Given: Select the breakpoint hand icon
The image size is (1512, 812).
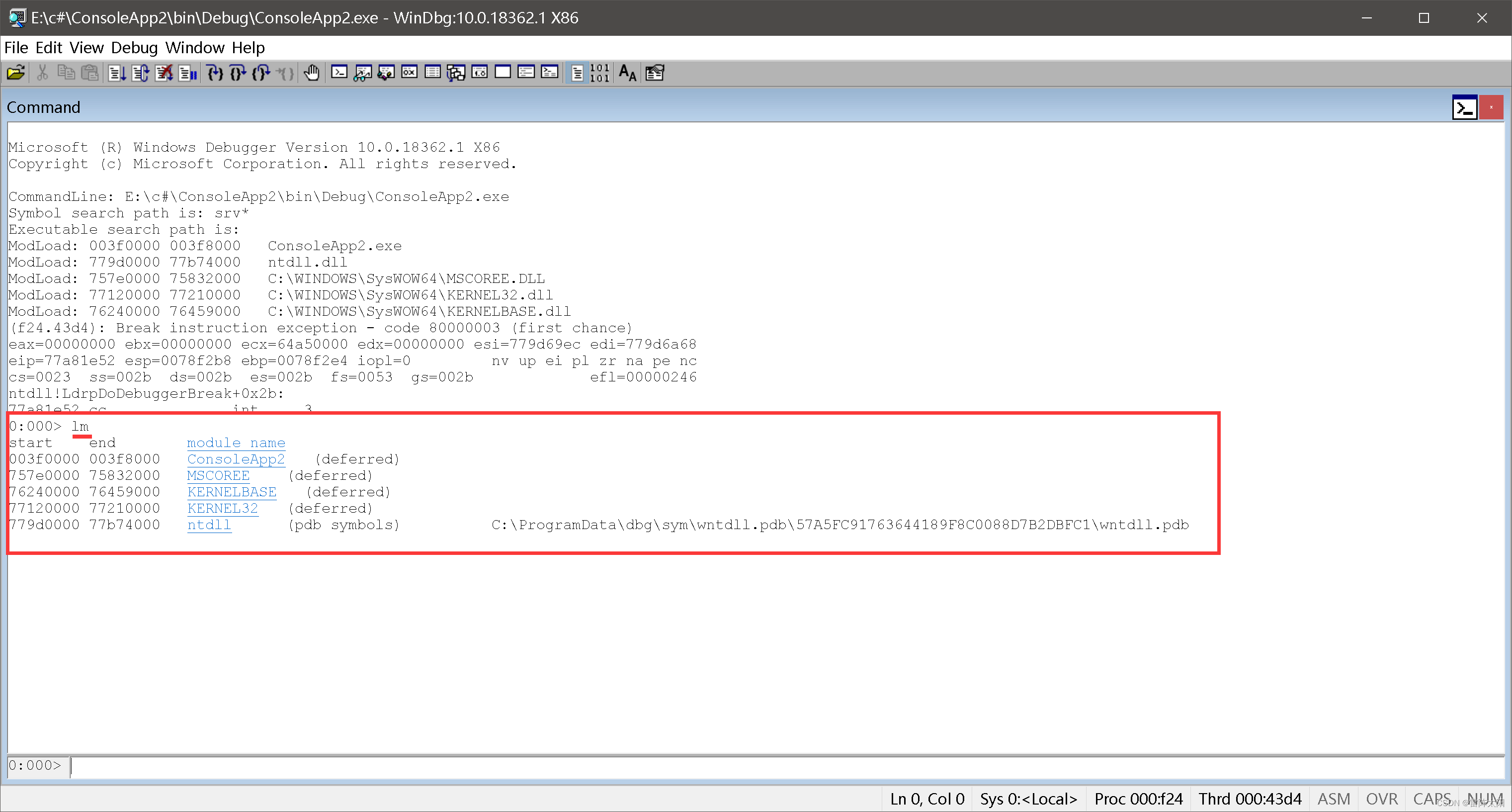Looking at the screenshot, I should [x=312, y=72].
